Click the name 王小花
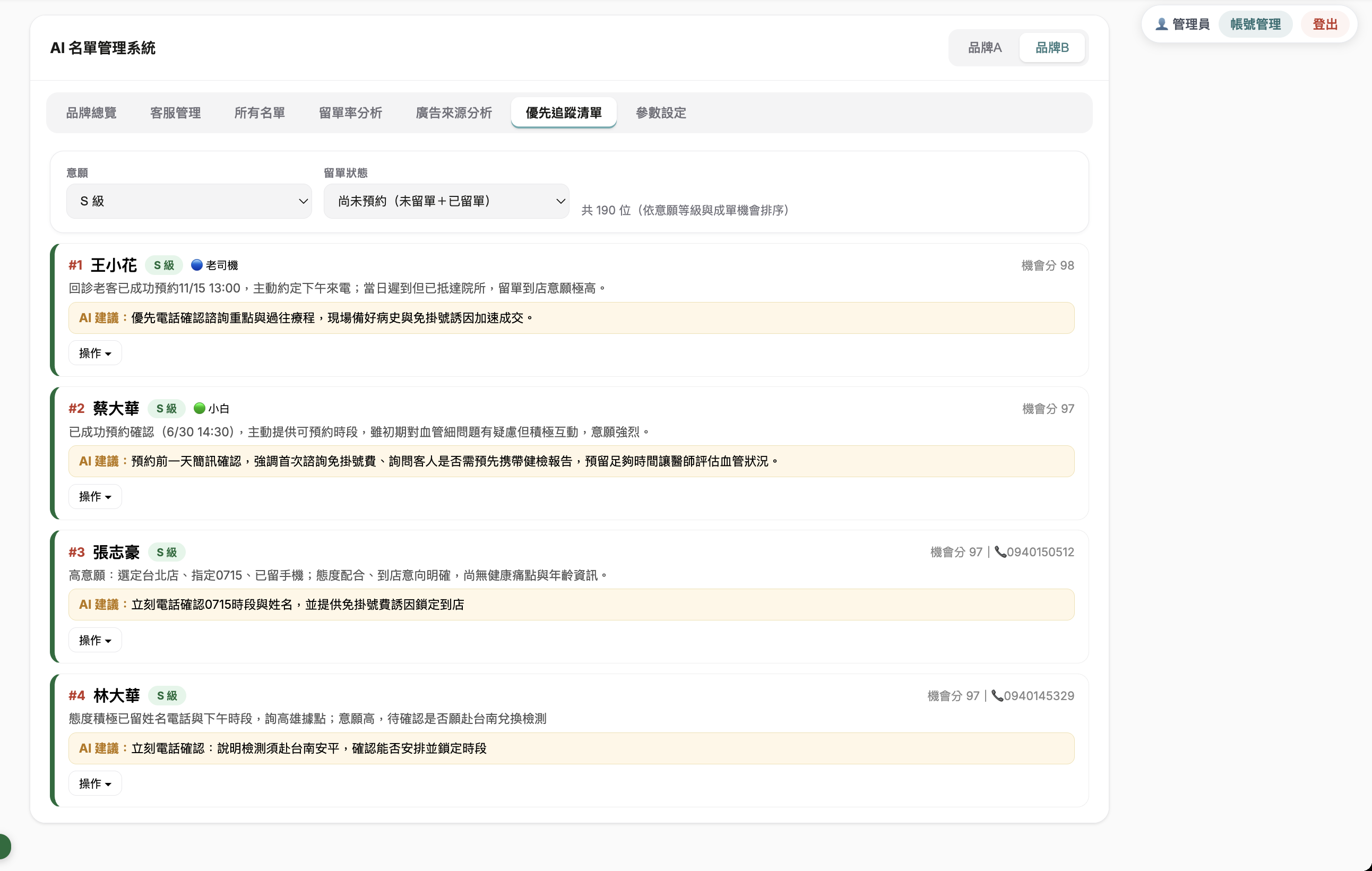Viewport: 1372px width, 871px height. (x=114, y=265)
